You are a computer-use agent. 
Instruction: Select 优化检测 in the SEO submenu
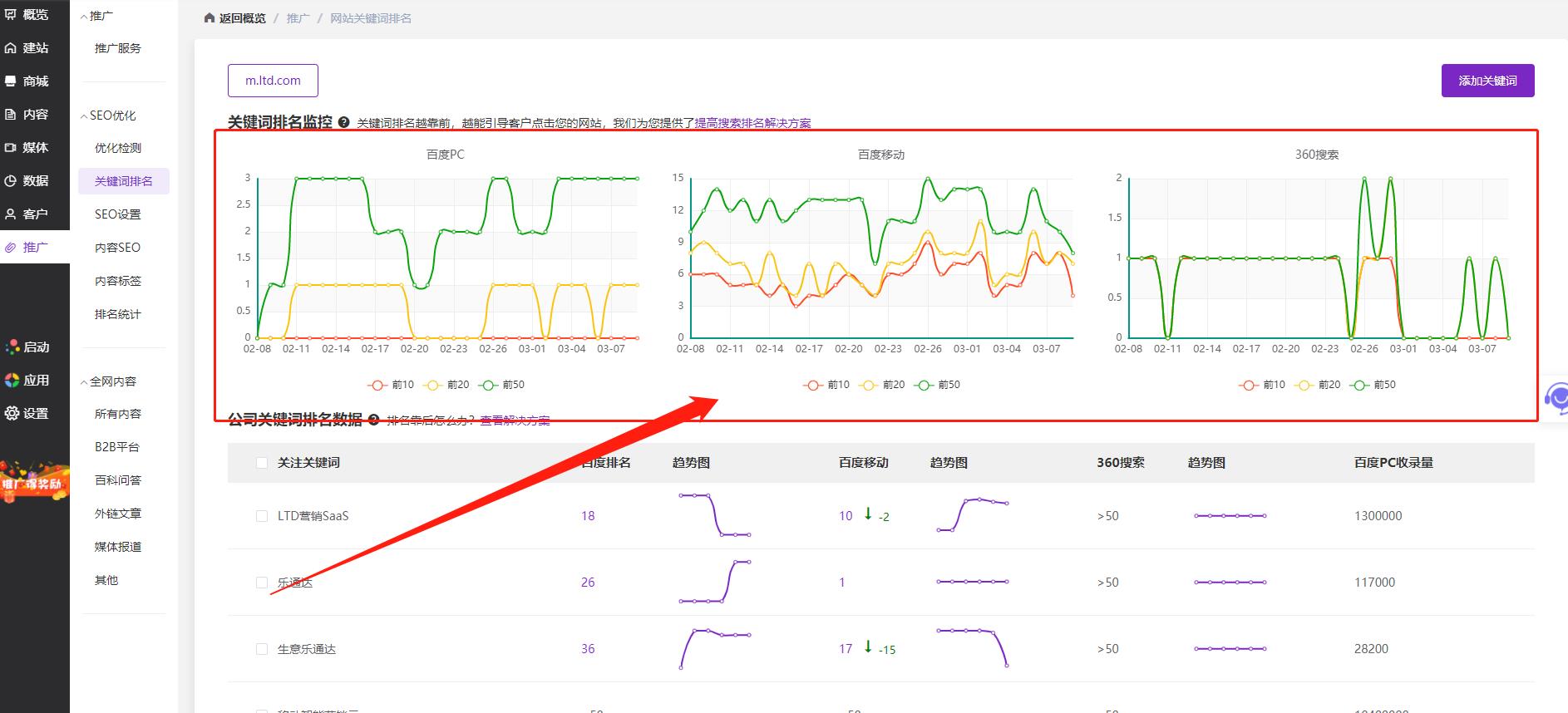click(118, 148)
